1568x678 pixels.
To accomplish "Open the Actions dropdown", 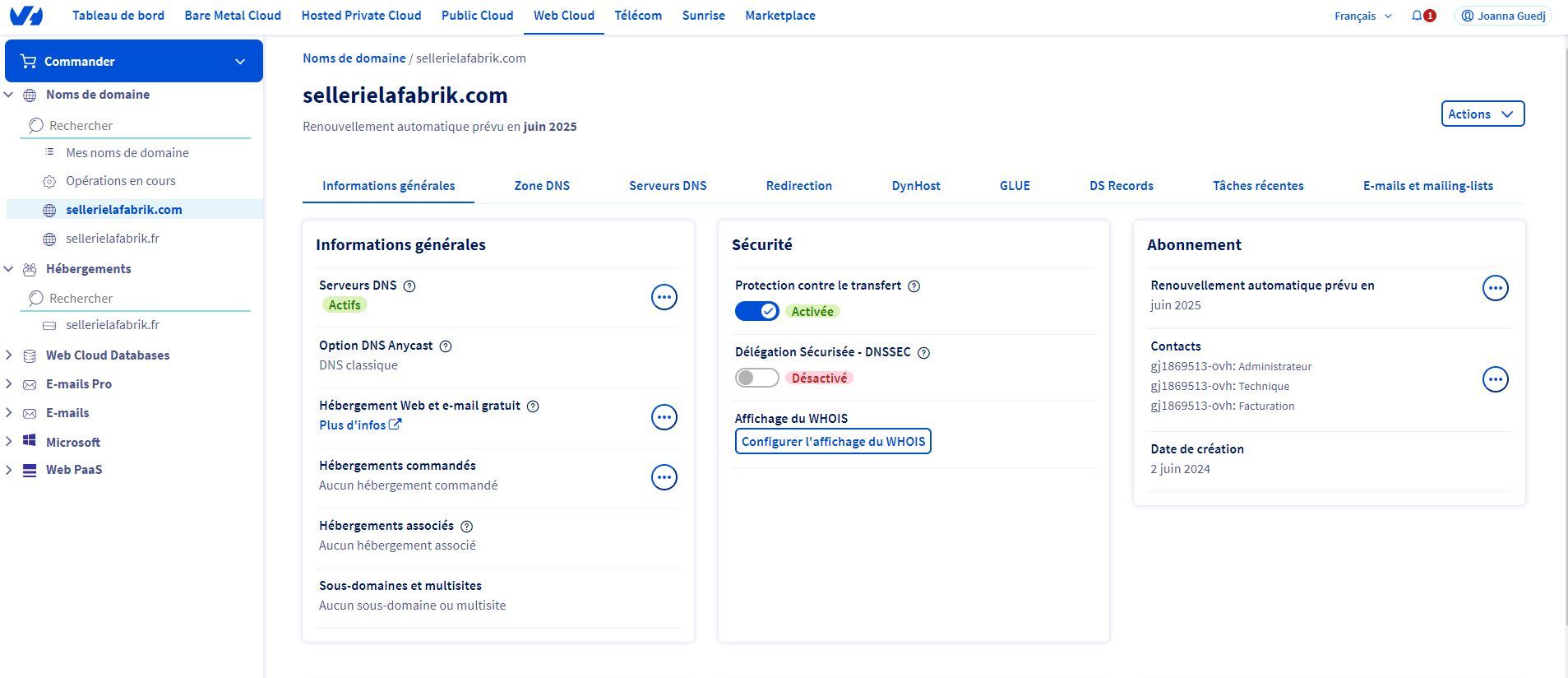I will point(1482,114).
